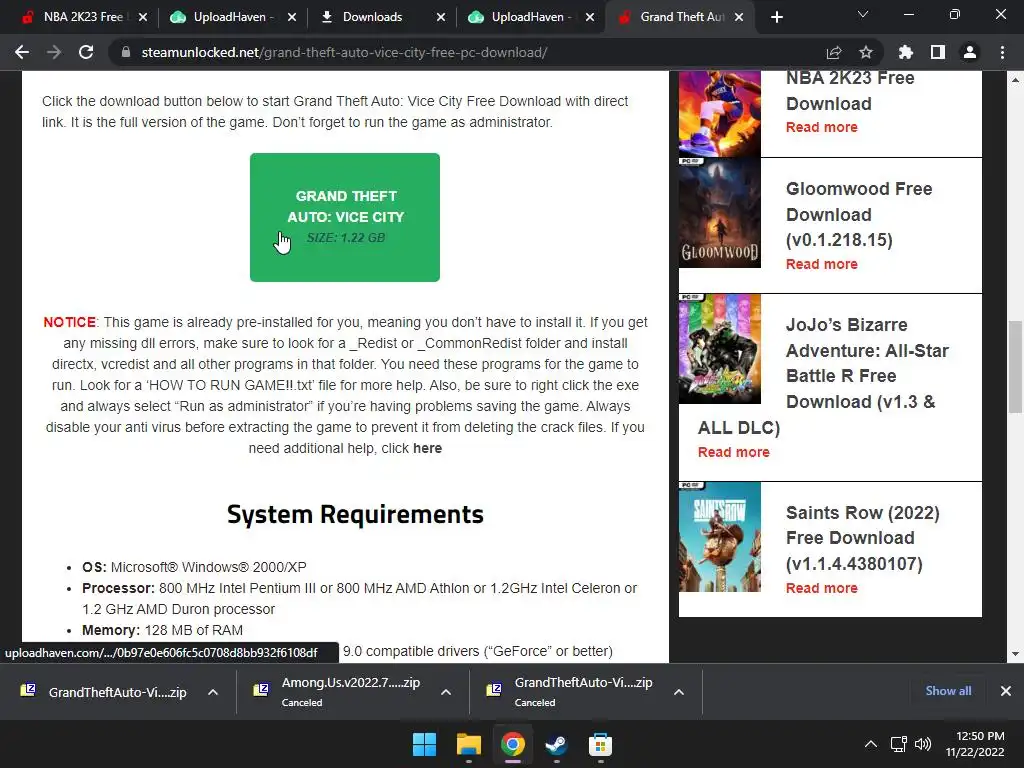
Task: Expand options for Among.Us zip download
Action: [x=446, y=692]
